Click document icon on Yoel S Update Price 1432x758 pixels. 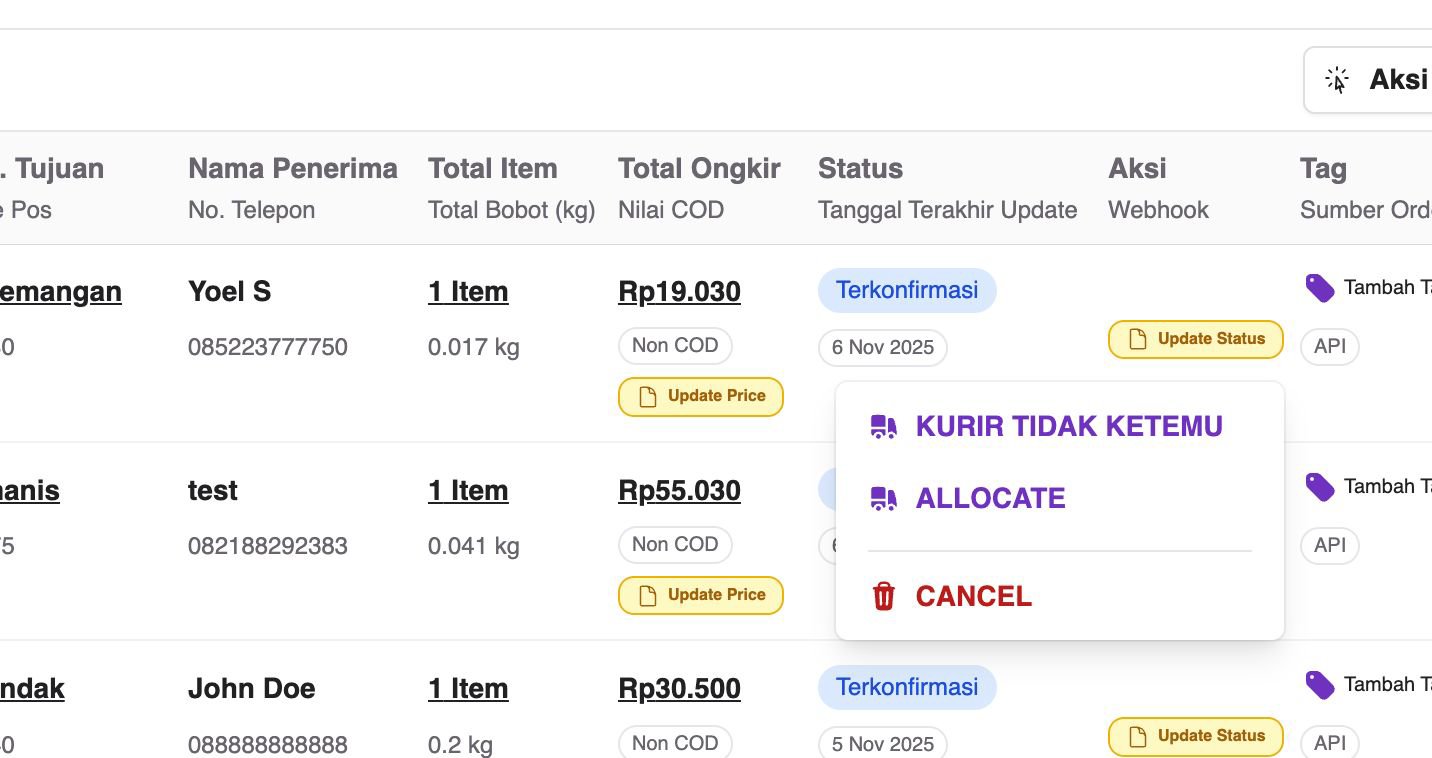pos(648,397)
